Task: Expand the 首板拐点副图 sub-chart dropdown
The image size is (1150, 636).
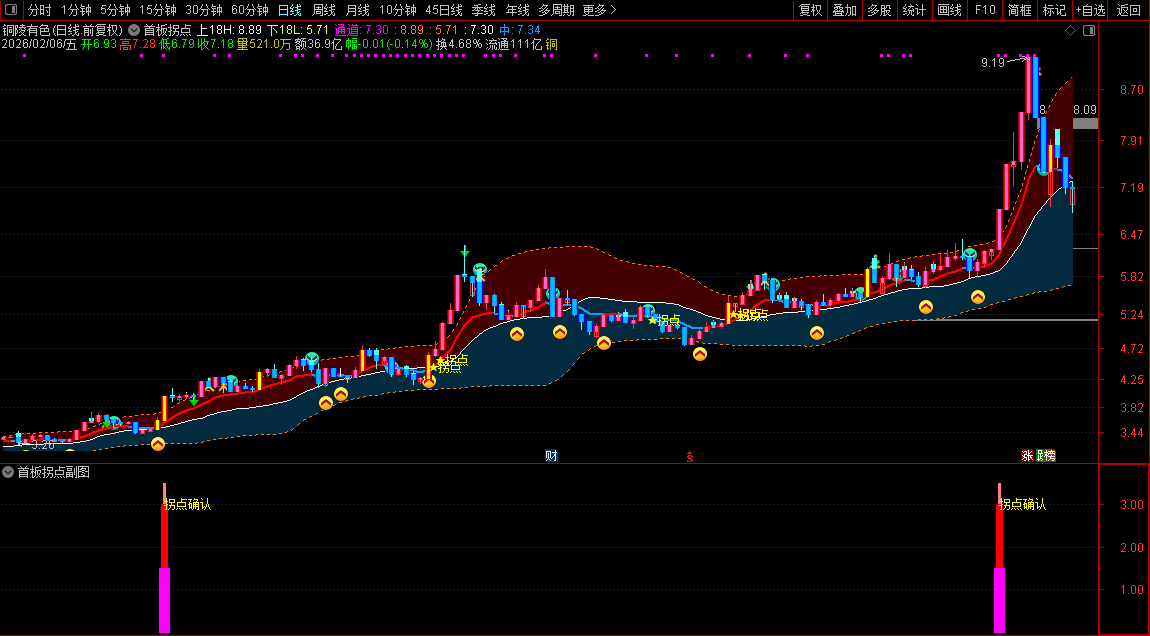Action: 8,472
